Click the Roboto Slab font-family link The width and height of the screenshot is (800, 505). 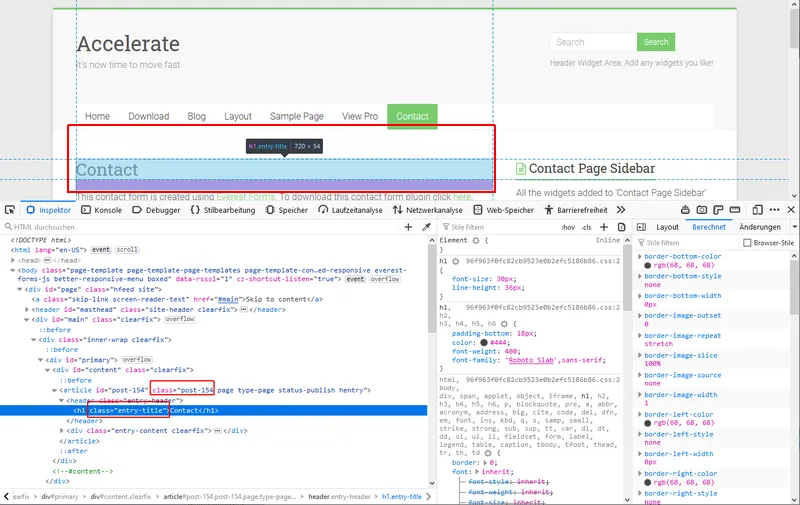(x=531, y=360)
